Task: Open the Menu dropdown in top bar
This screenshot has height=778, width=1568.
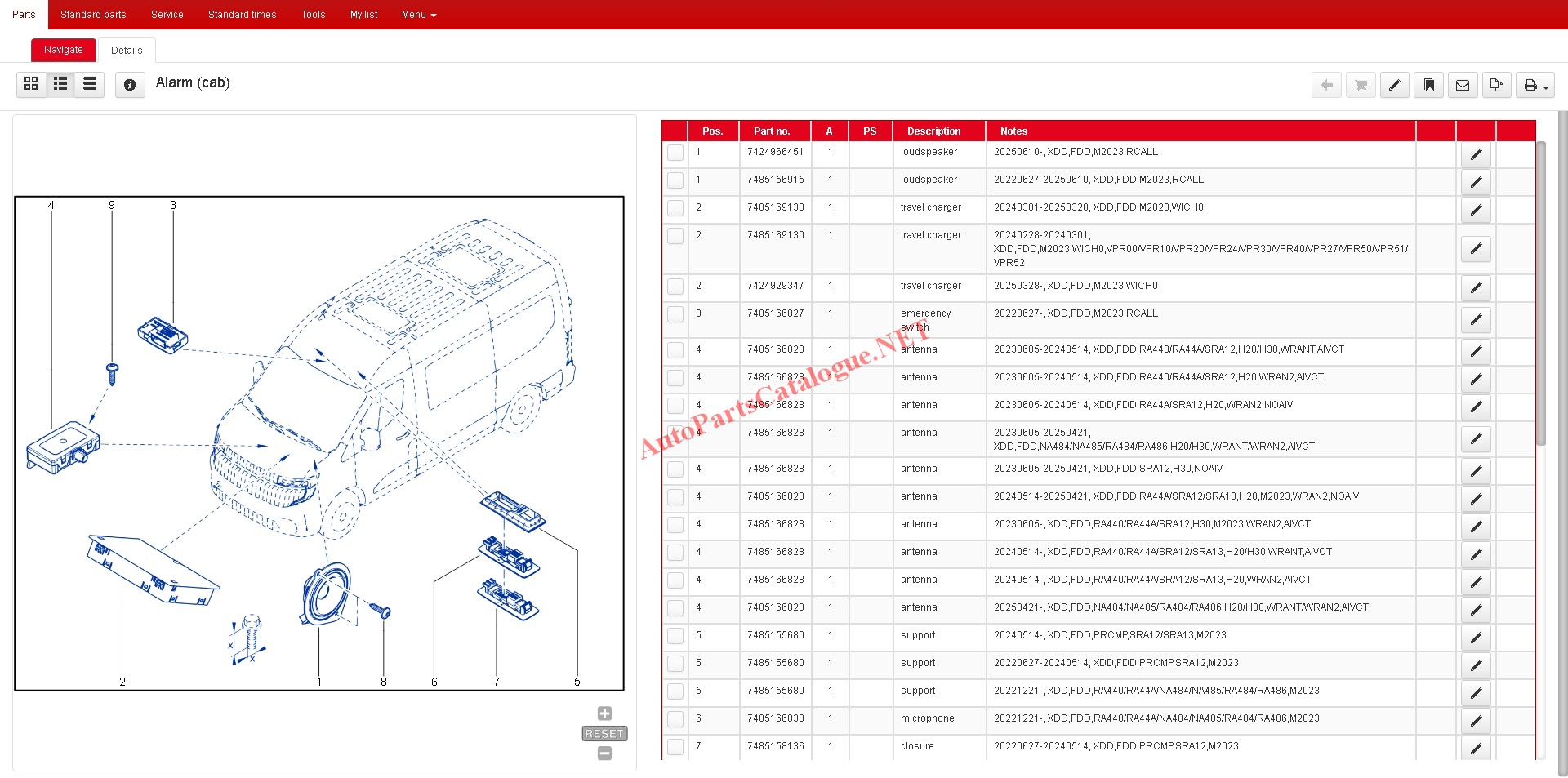Action: (418, 15)
